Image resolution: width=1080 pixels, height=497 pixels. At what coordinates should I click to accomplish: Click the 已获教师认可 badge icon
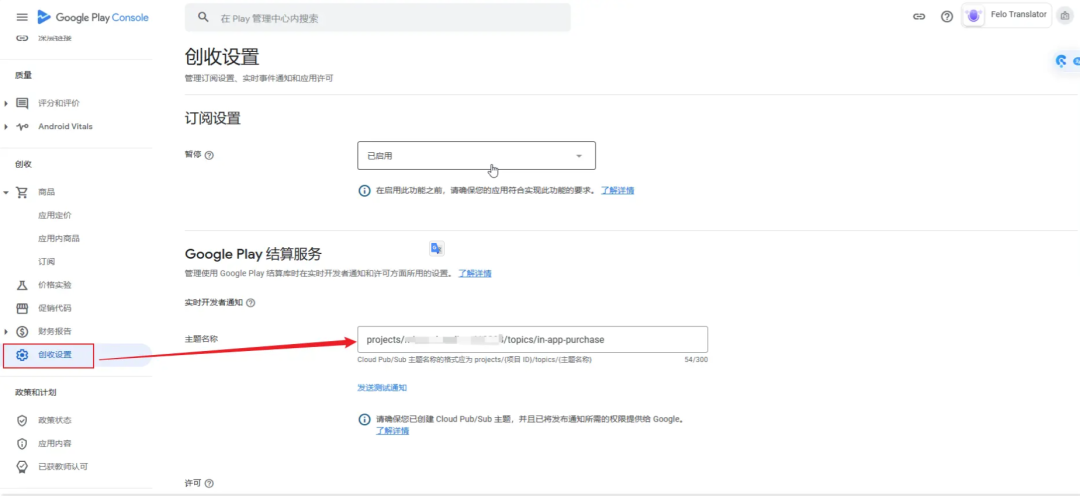coord(22,467)
